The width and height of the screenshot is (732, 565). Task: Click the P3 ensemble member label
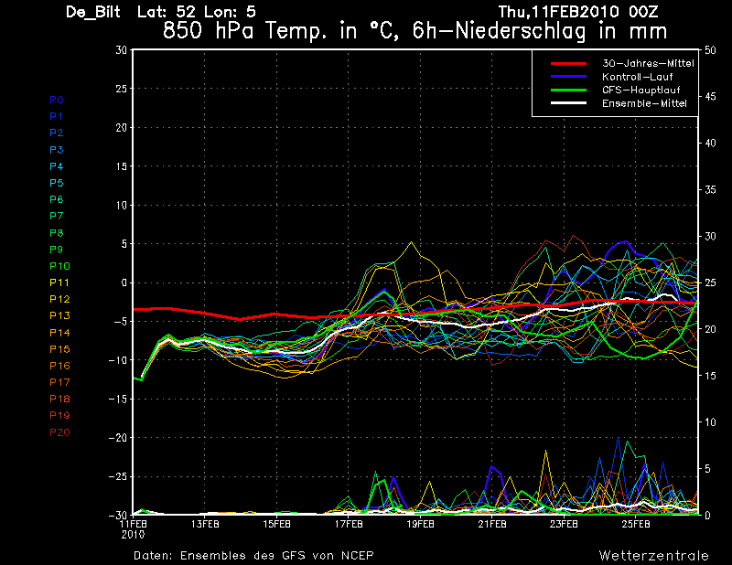(x=56, y=150)
